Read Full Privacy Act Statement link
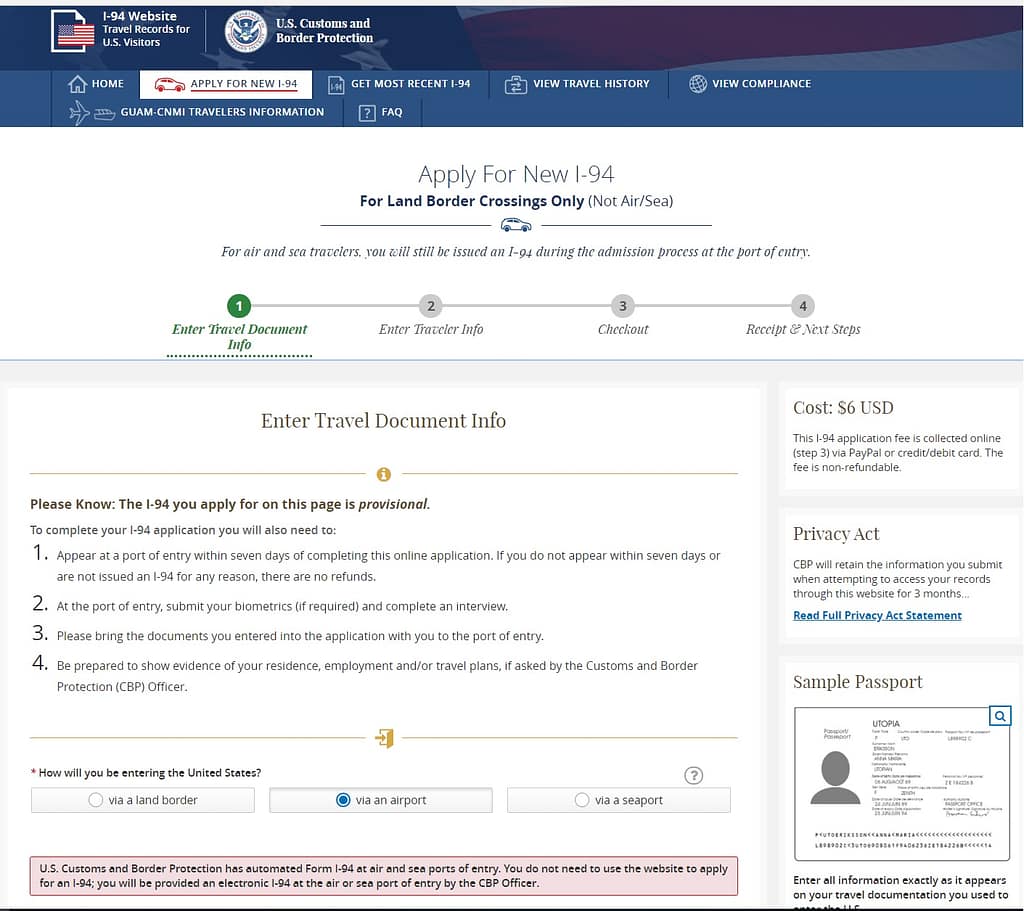Viewport: 1024px width, 911px height. pyautogui.click(x=877, y=615)
